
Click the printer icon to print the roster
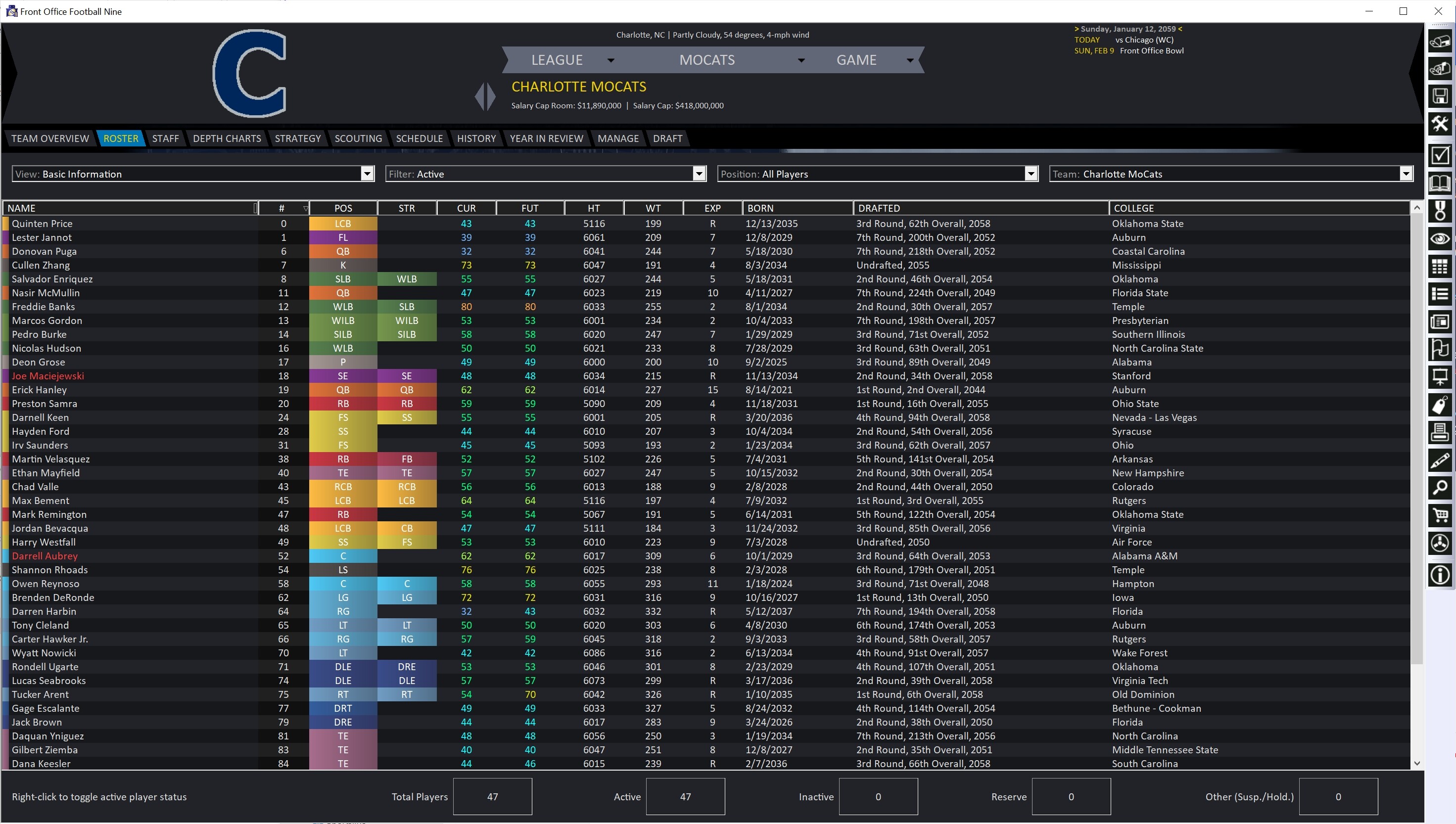(x=1441, y=432)
